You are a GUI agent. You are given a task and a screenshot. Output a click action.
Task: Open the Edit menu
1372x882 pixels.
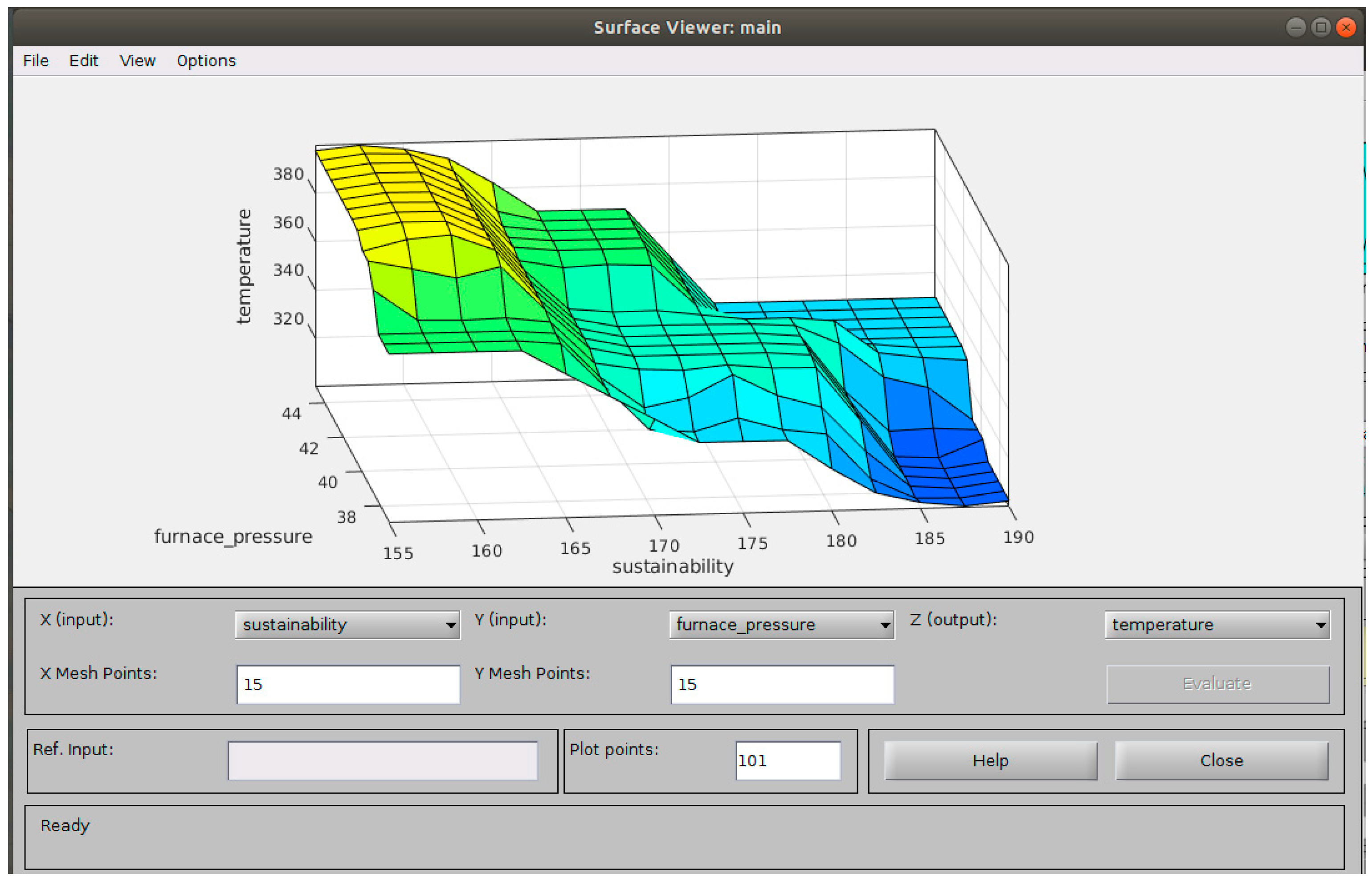84,61
